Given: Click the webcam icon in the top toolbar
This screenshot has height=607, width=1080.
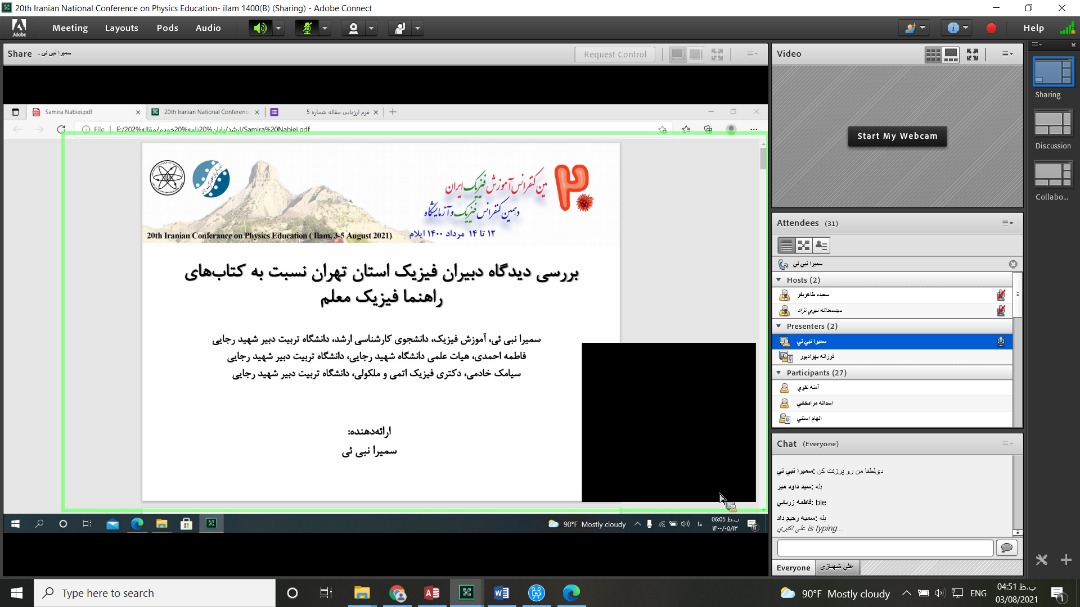Looking at the screenshot, I should (355, 28).
